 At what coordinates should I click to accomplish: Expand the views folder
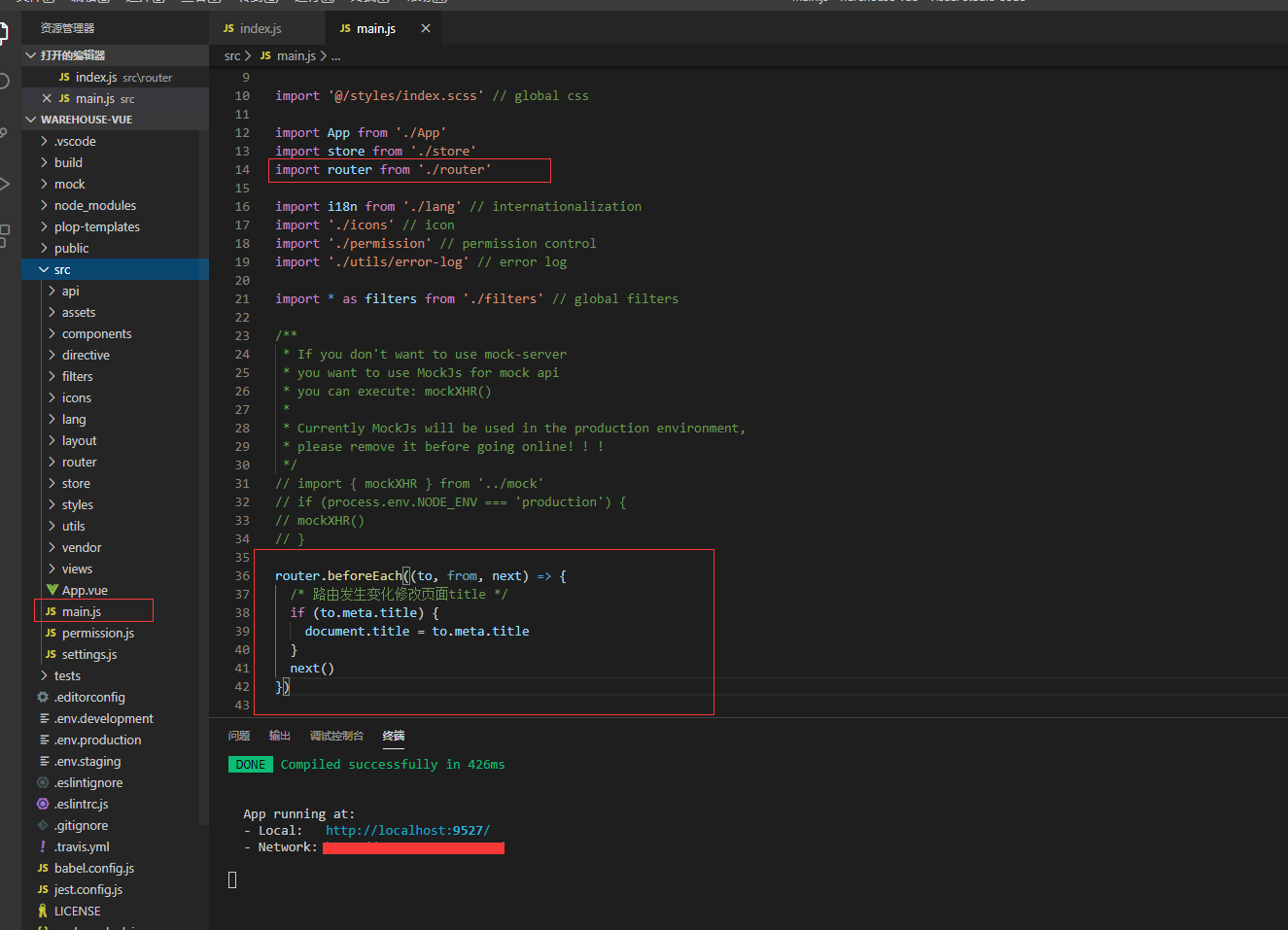(52, 568)
